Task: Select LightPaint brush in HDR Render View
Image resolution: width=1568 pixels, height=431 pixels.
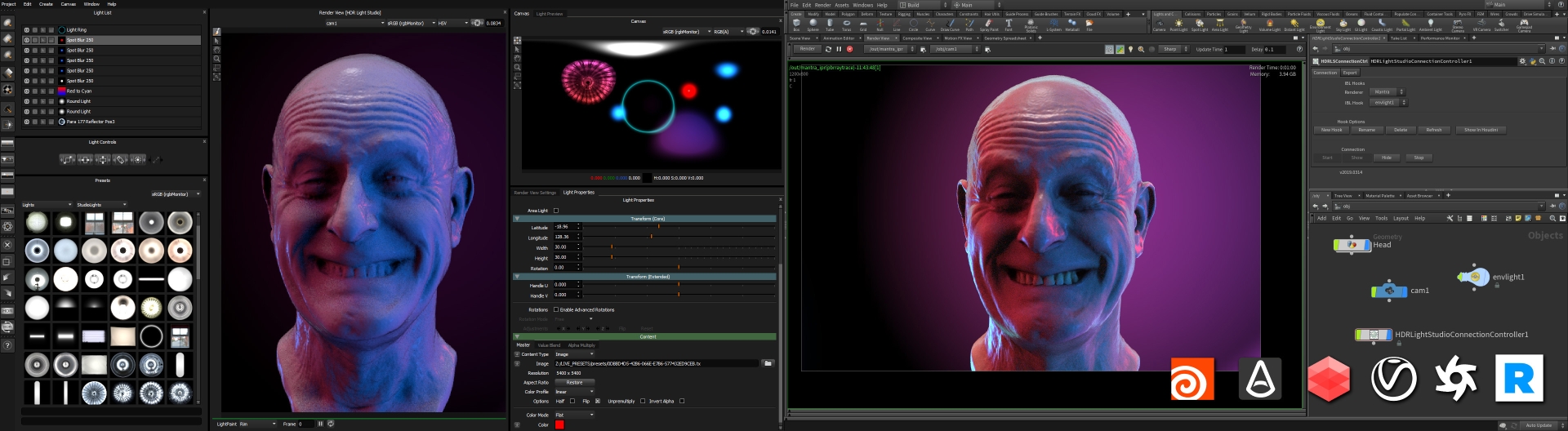Action: 216,32
